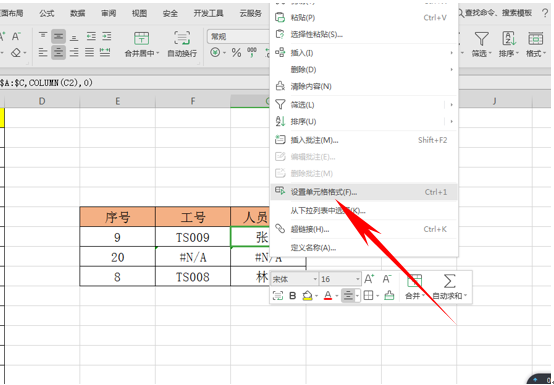The width and height of the screenshot is (554, 385).
Task: Click the 合并居中 merge icon
Action: (x=141, y=38)
